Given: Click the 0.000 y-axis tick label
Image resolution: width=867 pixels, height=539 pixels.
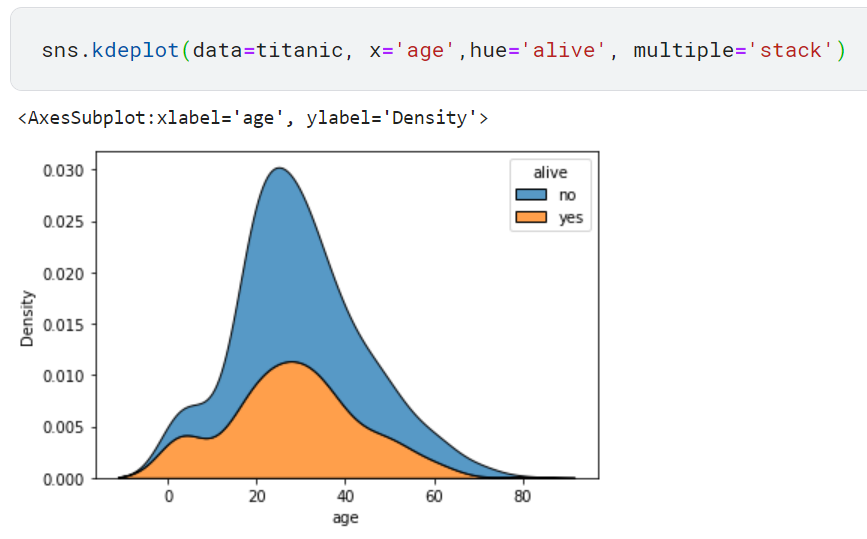Looking at the screenshot, I should pyautogui.click(x=64, y=479).
